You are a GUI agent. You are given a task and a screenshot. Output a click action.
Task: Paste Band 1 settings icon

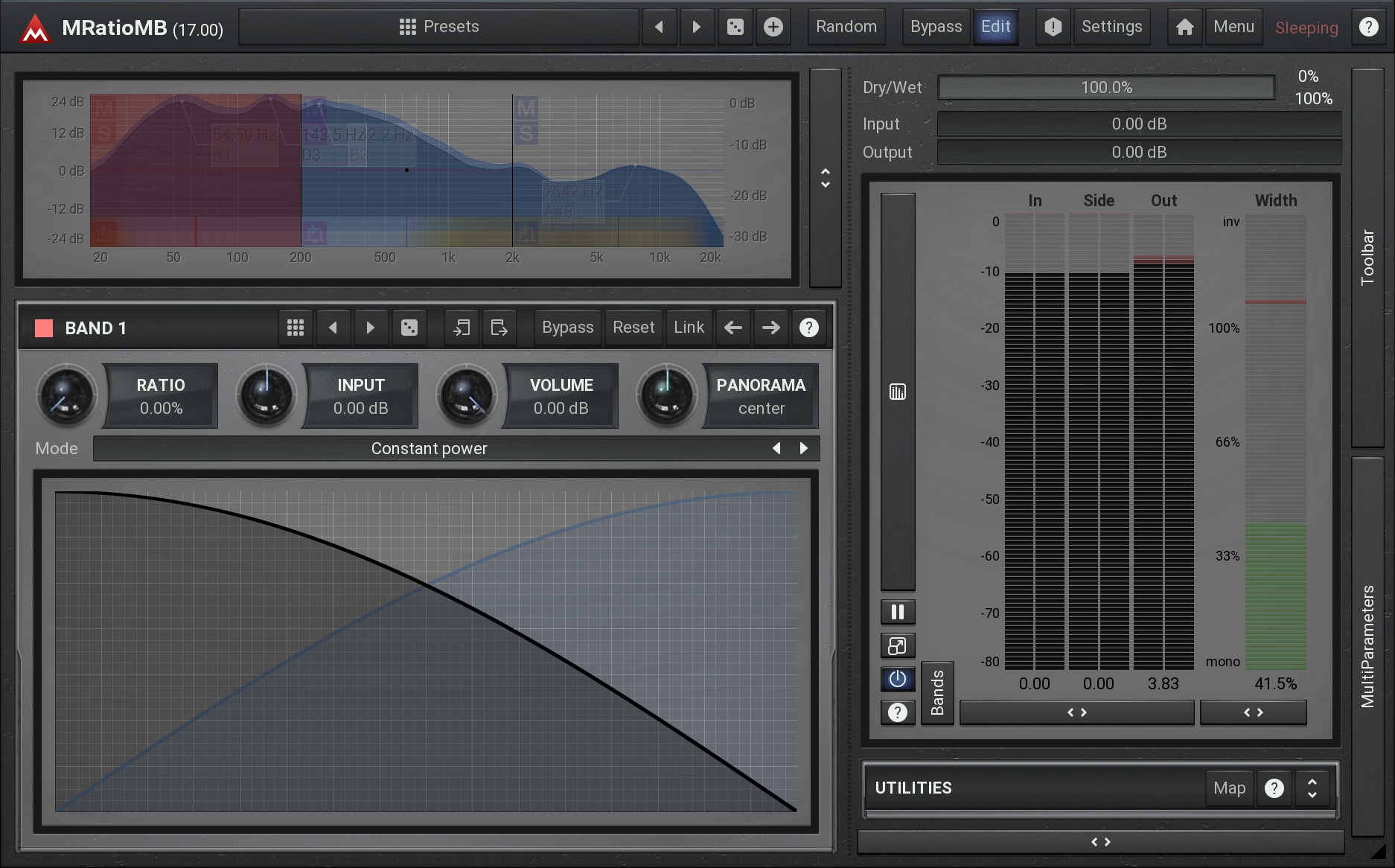499,328
